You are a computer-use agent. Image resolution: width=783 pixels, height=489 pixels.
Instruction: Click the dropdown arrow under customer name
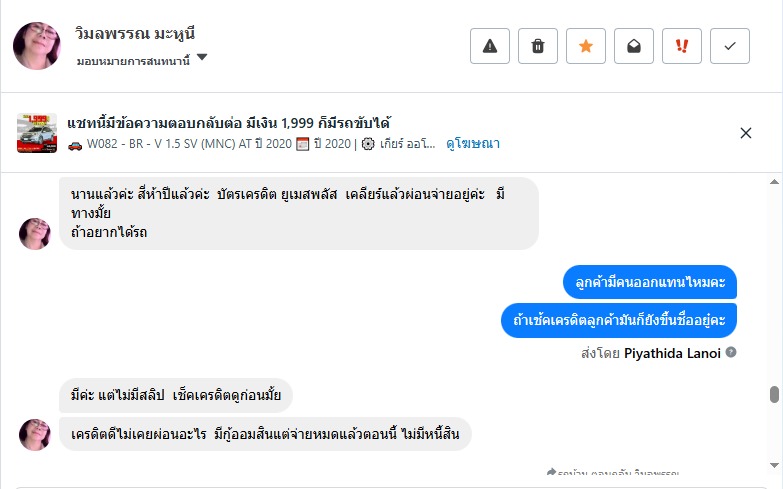pos(202,58)
